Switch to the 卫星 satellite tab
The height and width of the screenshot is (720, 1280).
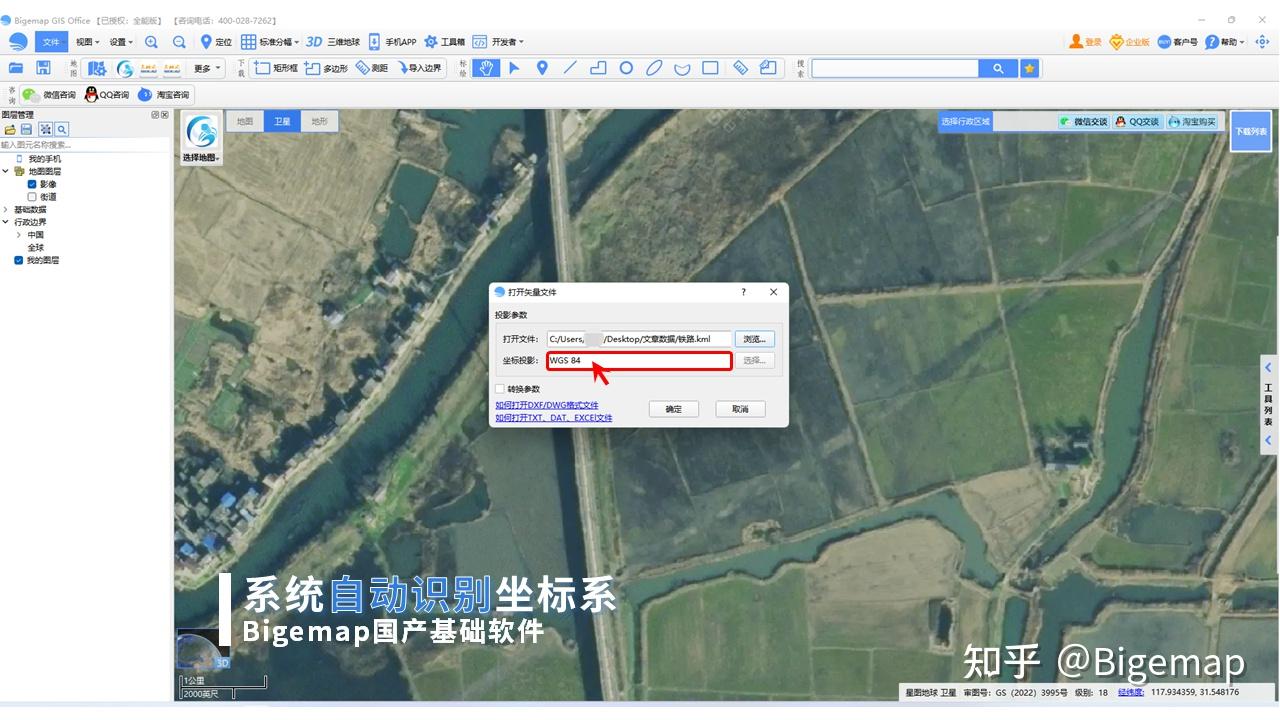pyautogui.click(x=281, y=120)
